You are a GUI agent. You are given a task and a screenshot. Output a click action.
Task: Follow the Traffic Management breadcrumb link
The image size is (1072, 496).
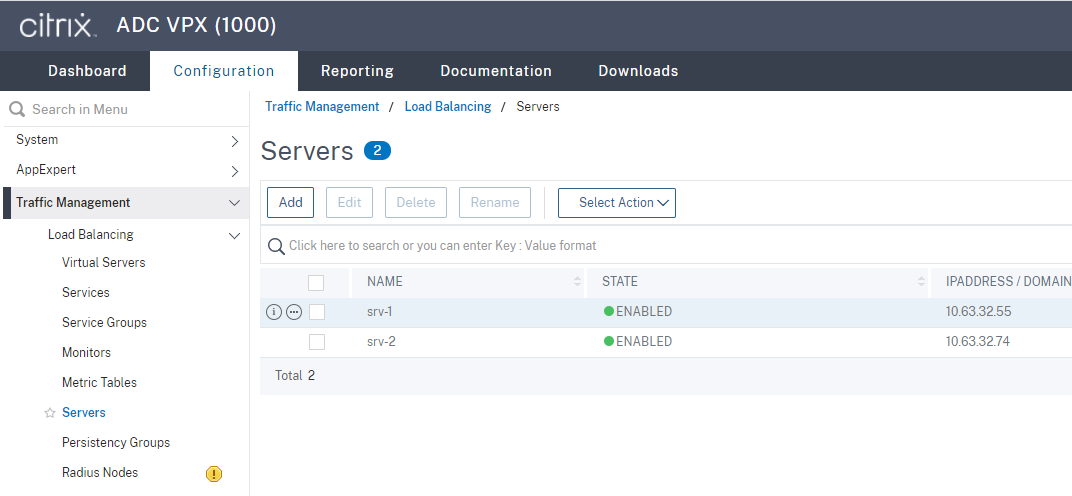(x=322, y=107)
